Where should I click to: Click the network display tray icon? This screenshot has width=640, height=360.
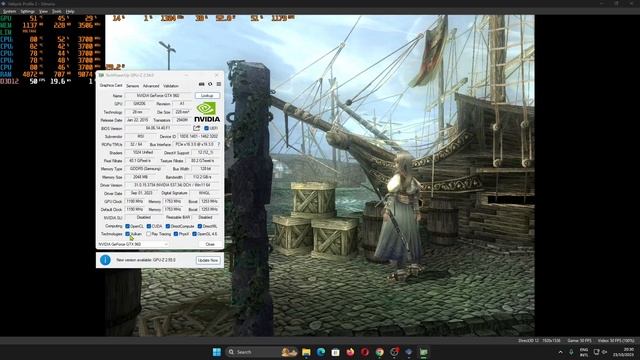(x=596, y=352)
